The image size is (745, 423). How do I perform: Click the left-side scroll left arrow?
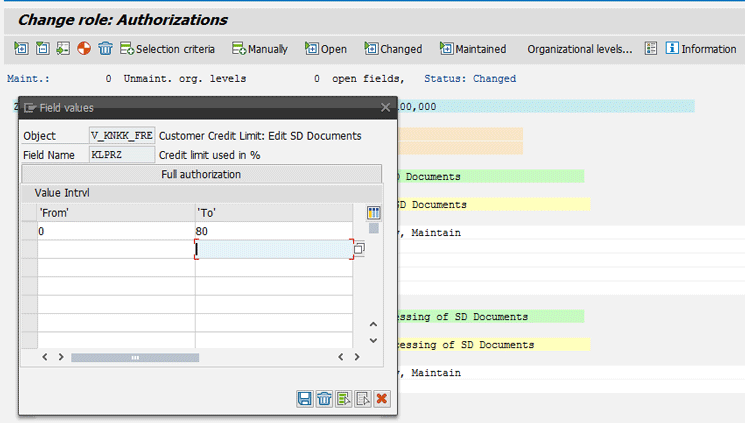click(x=45, y=357)
